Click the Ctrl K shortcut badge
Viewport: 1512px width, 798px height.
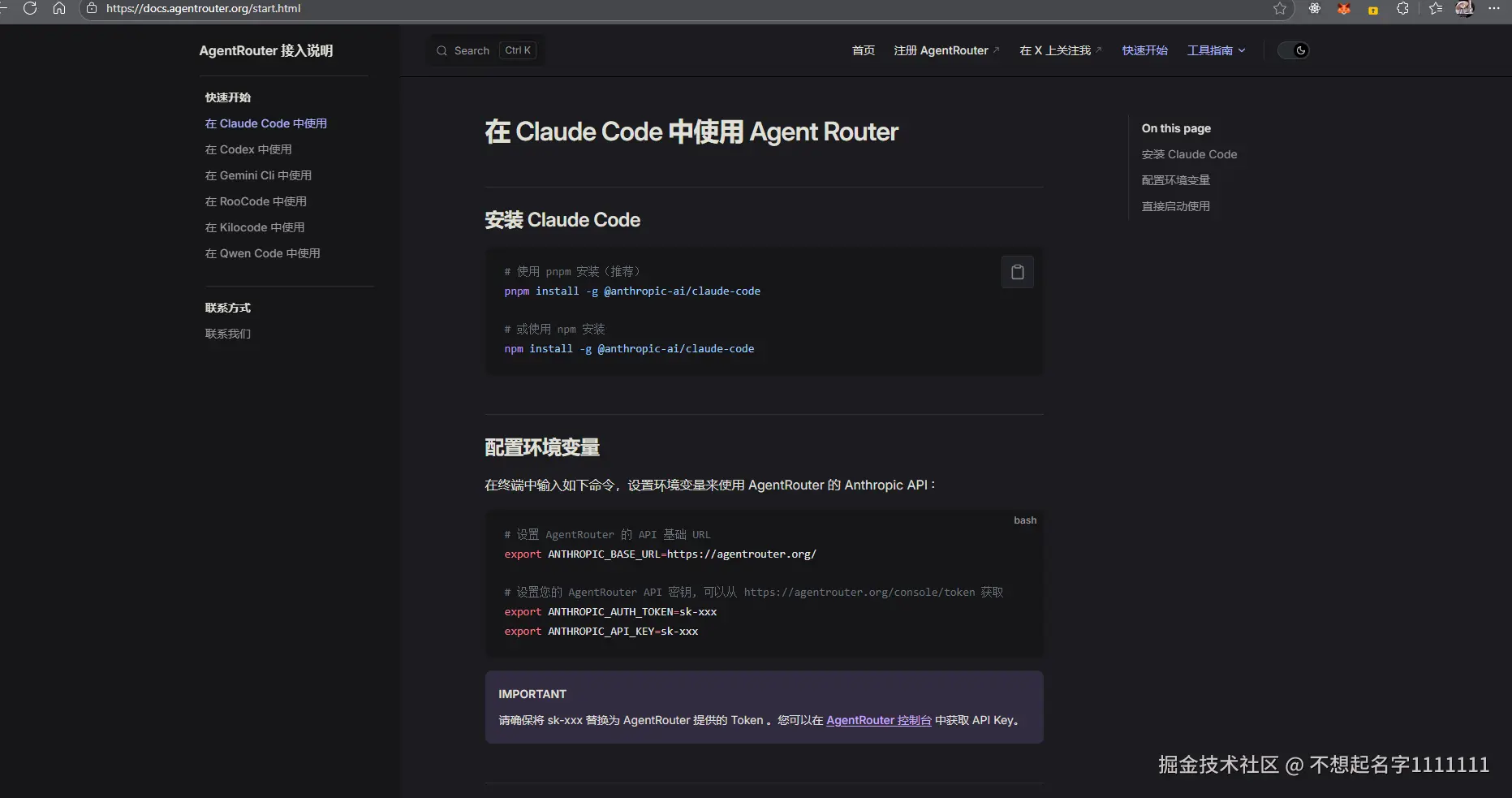(518, 50)
